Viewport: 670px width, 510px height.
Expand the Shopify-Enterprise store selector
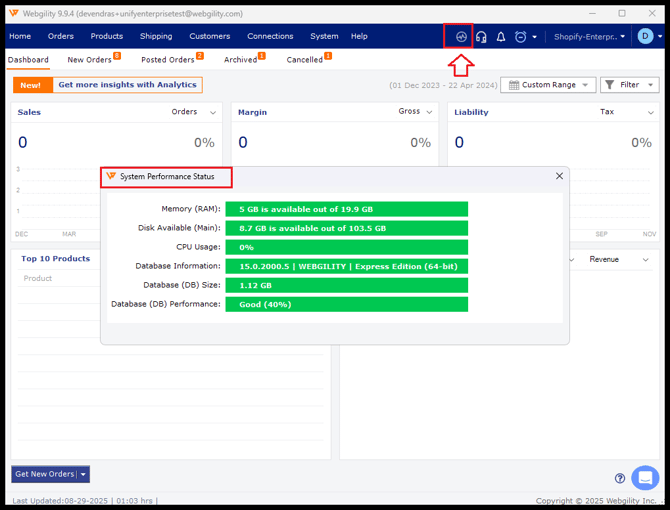click(590, 37)
